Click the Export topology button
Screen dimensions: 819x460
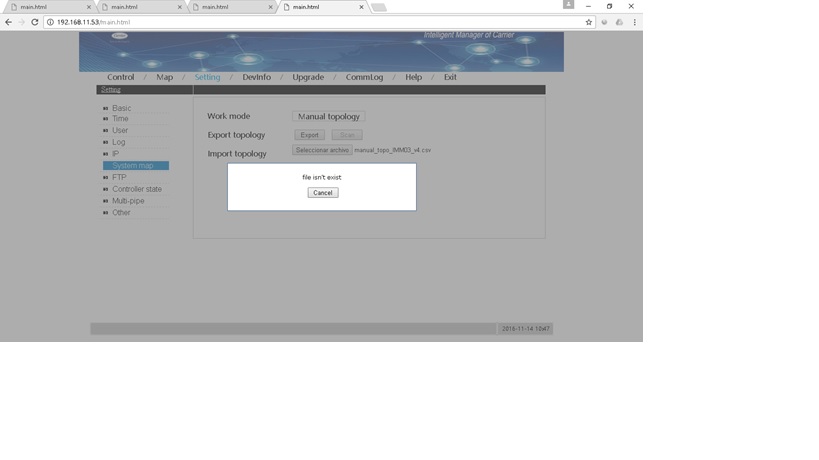310,135
